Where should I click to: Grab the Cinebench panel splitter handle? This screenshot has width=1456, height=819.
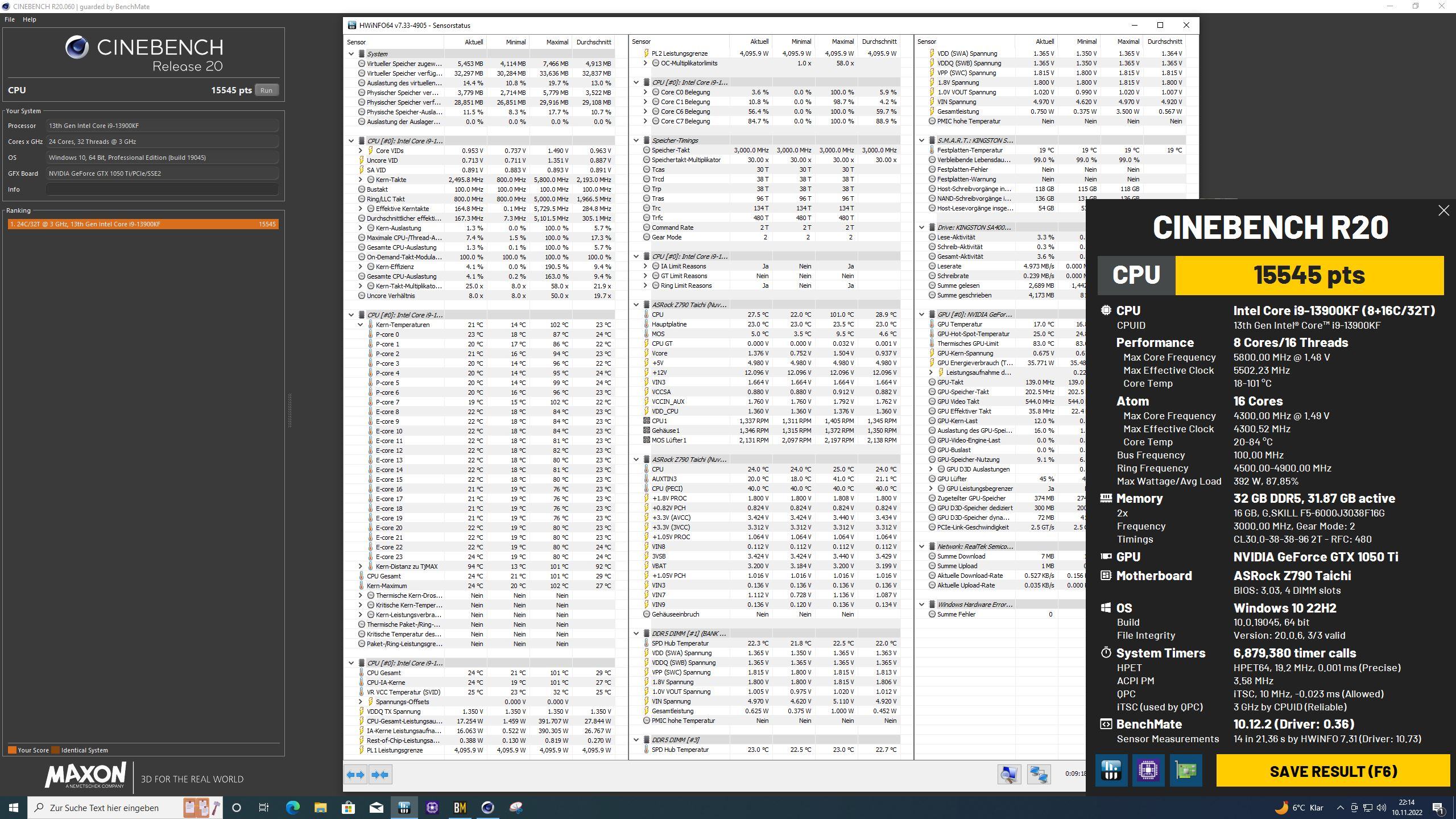tap(289, 409)
